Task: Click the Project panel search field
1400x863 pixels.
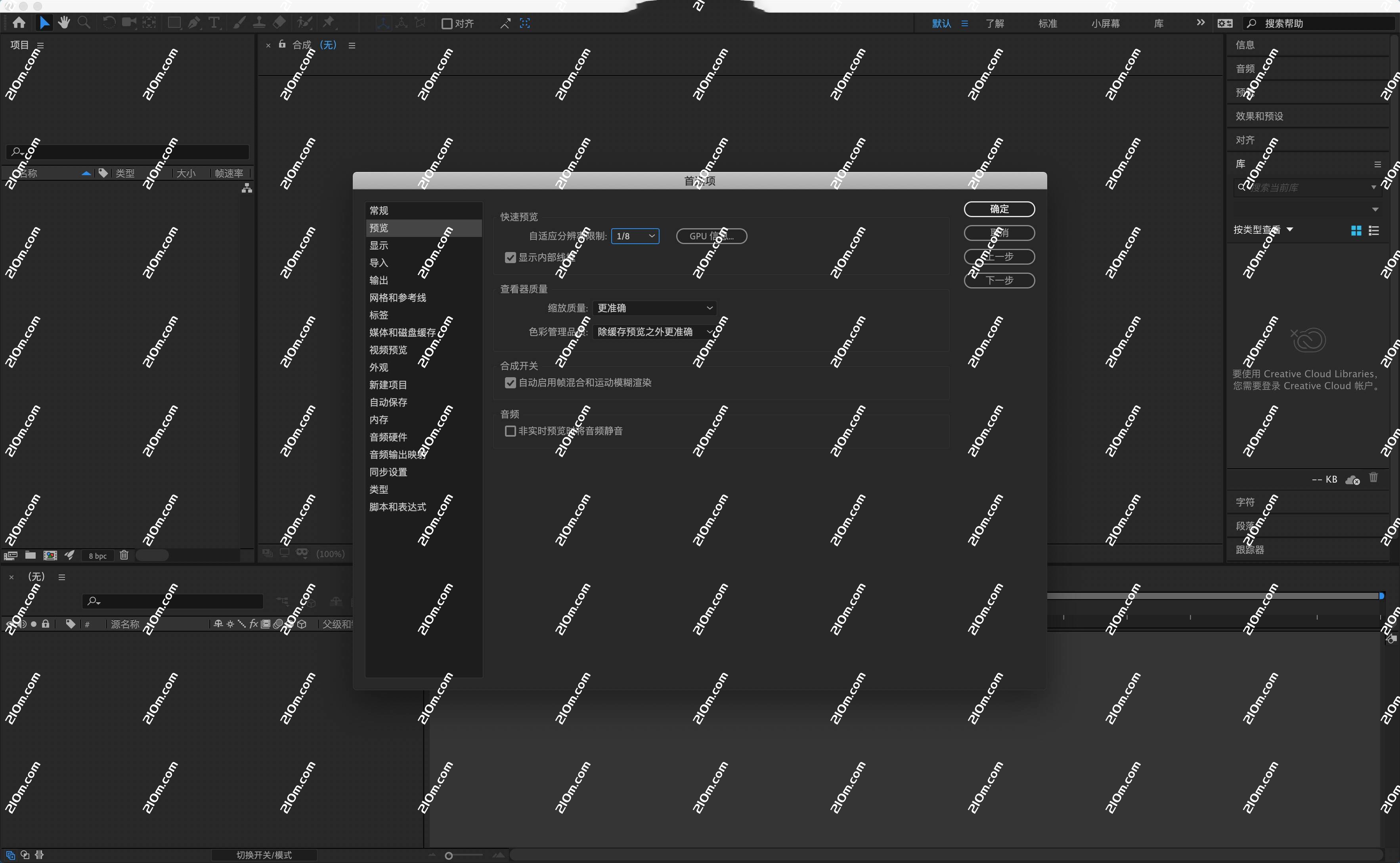Action: (127, 152)
